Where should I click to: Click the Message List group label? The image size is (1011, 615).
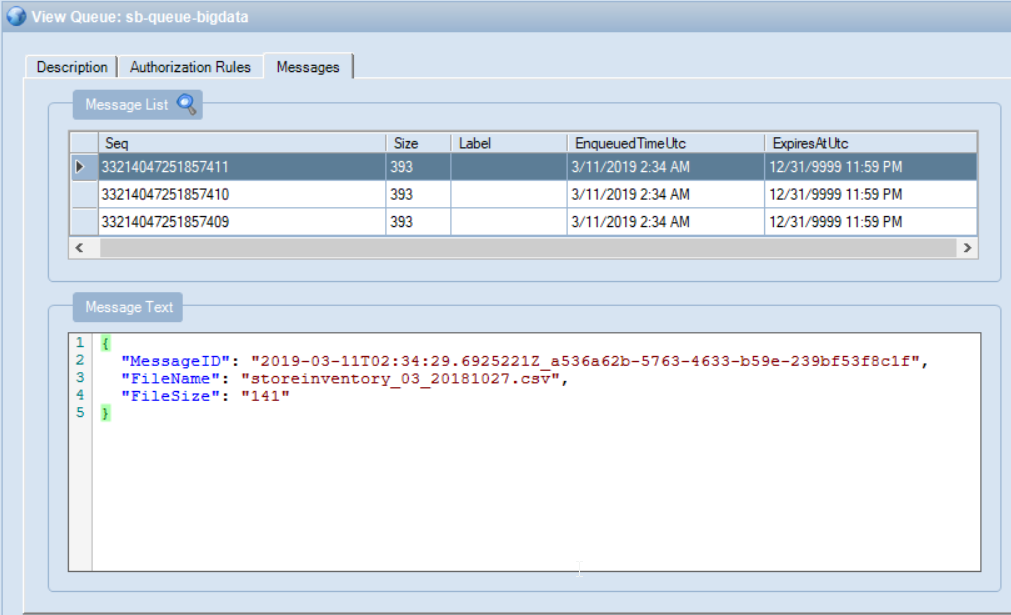pyautogui.click(x=126, y=104)
